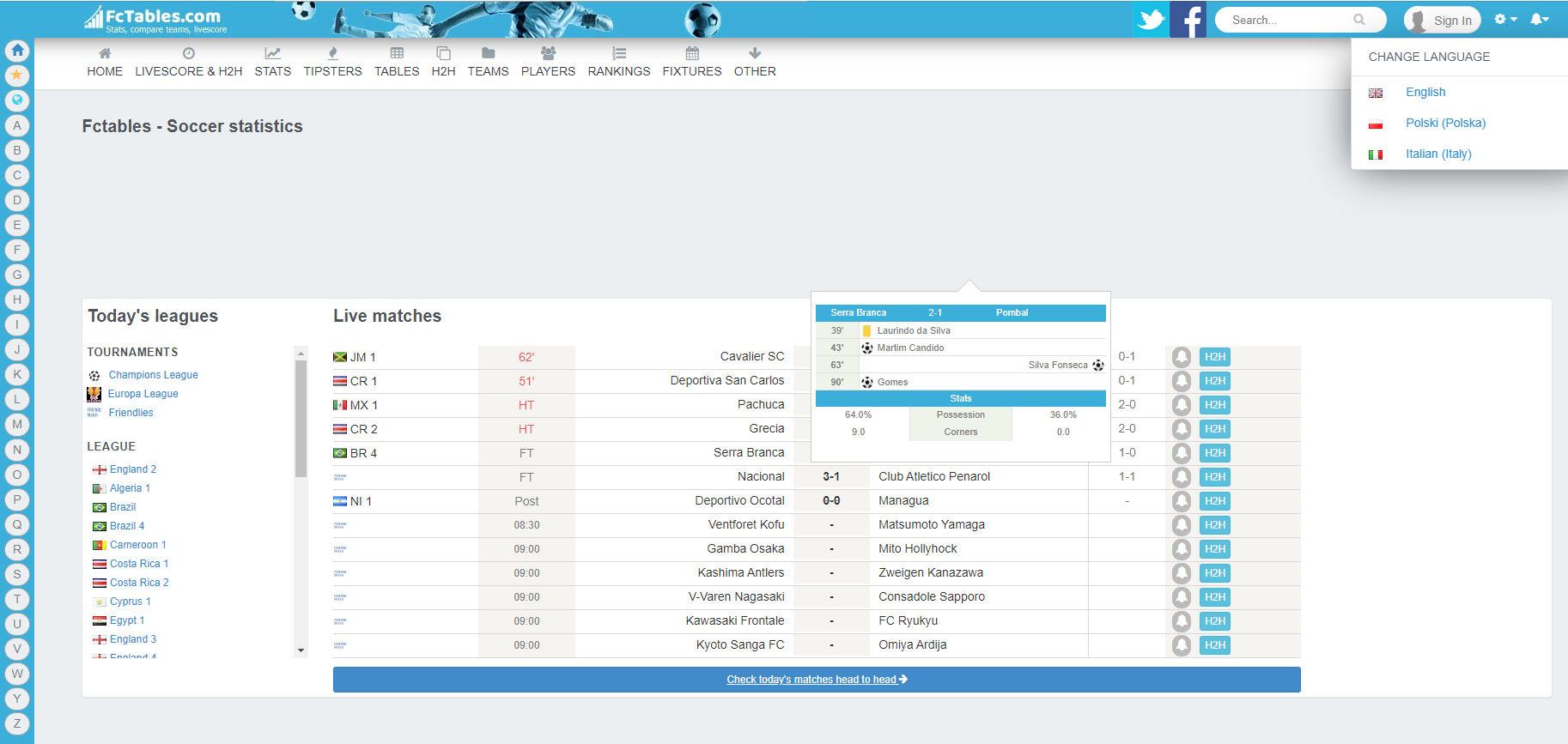The image size is (1568, 744).
Task: Toggle notification bell for Gamba Osaka match
Action: pyautogui.click(x=1182, y=549)
